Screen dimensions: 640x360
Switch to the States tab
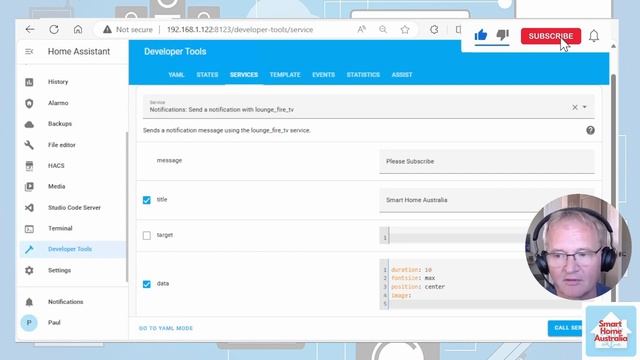(207, 75)
